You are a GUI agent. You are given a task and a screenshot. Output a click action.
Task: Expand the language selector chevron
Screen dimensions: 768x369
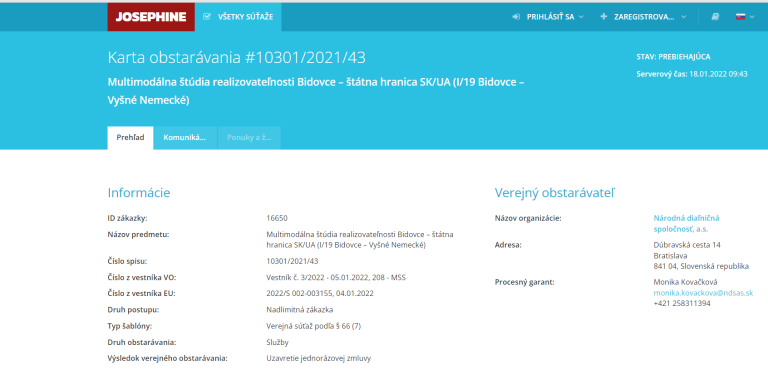[x=752, y=17]
